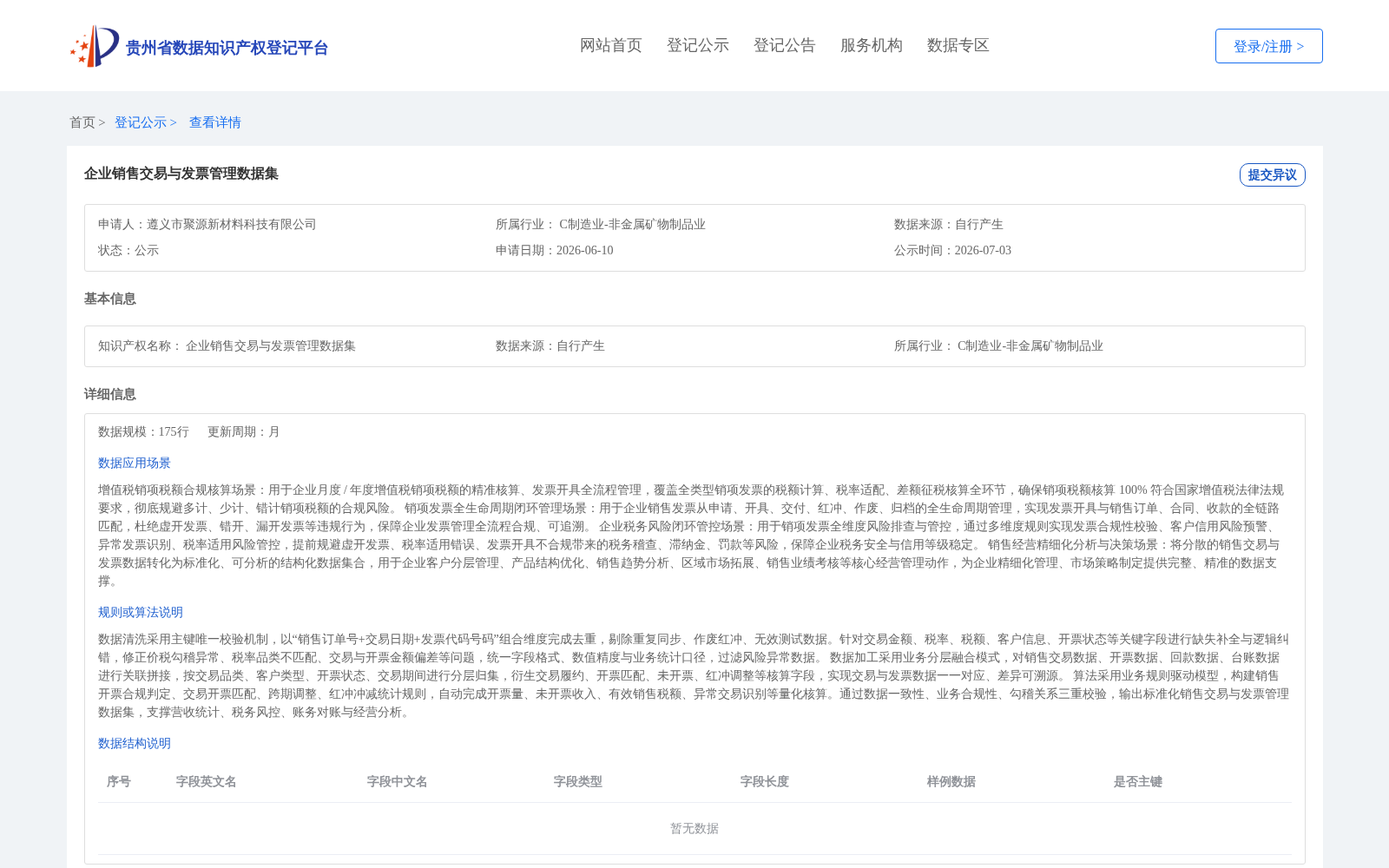Viewport: 1389px width, 868px height.
Task: Click 数据来源：自行产生 in top info box
Action: point(949,225)
